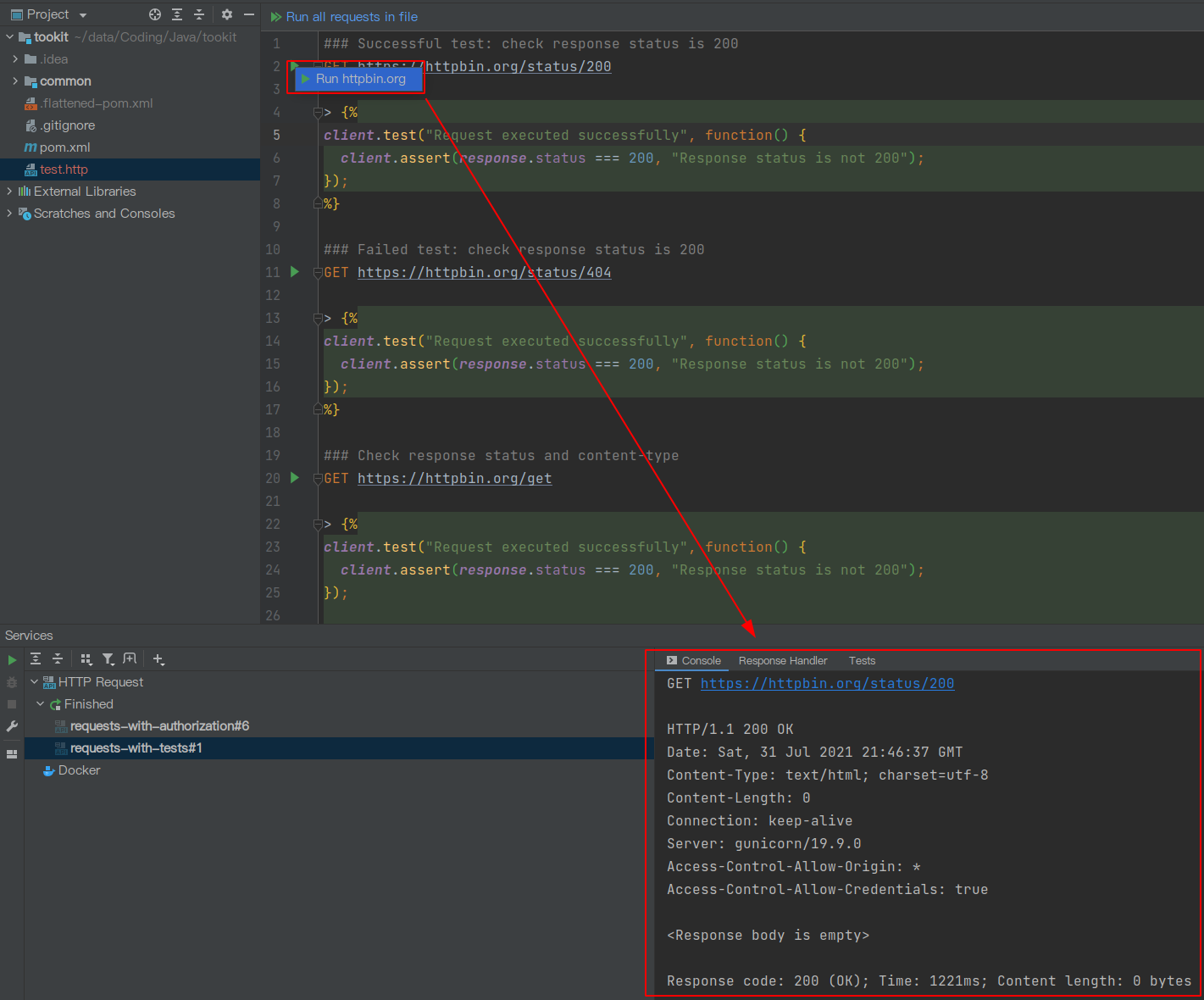Run the request on line 11
Screen dimensions: 1204x1000
coord(295,272)
